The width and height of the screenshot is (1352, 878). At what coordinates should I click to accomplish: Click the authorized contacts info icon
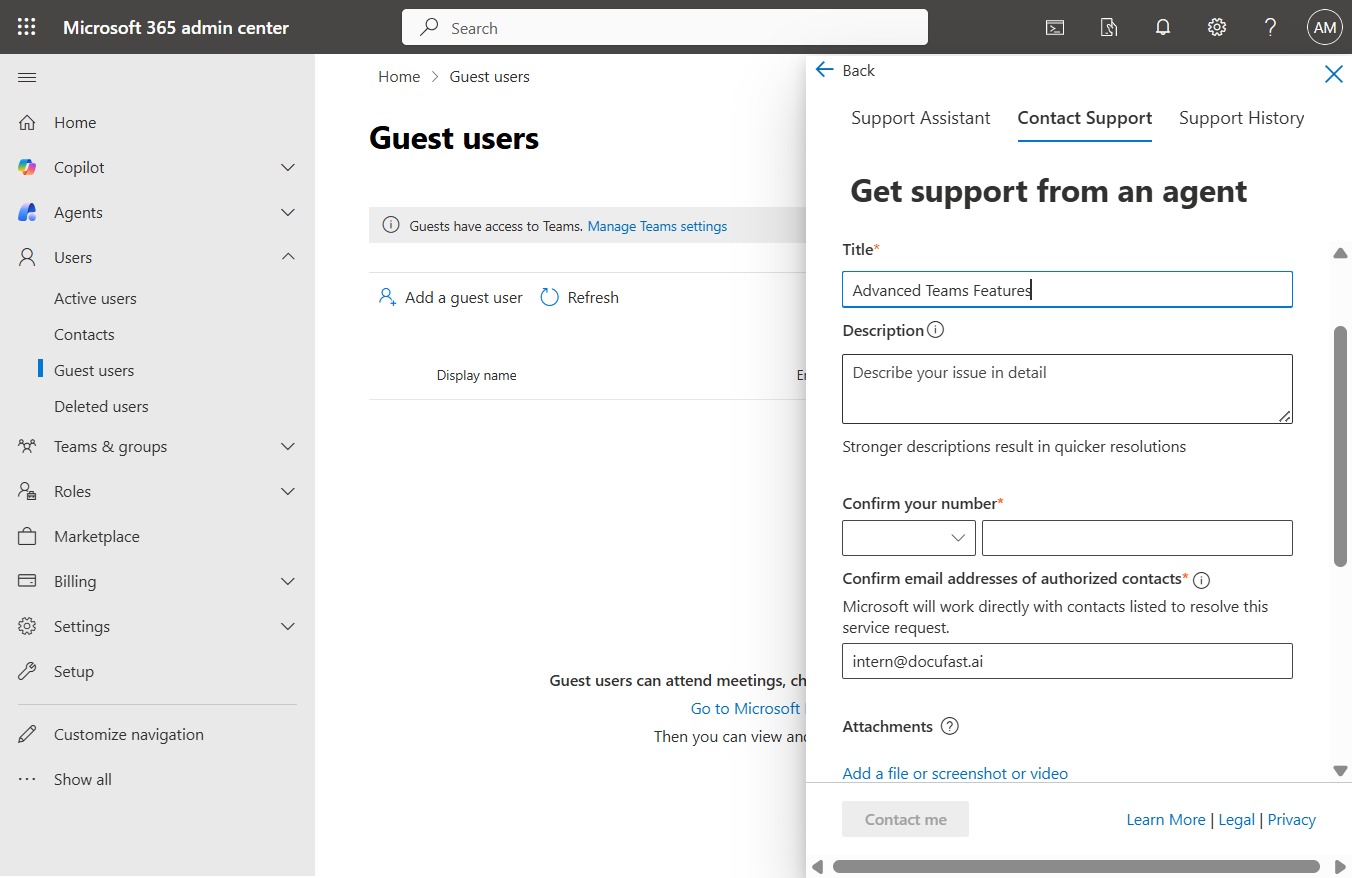[x=1202, y=580]
